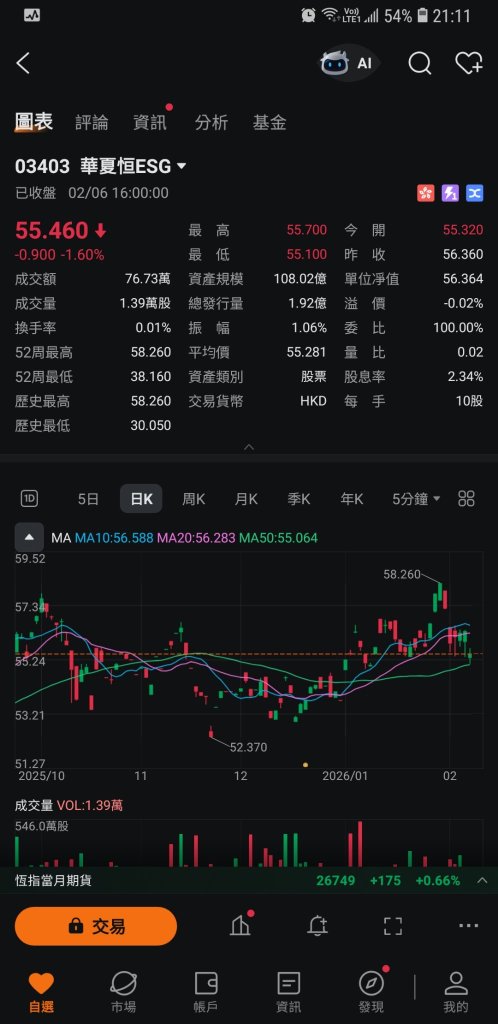Image resolution: width=498 pixels, height=1024 pixels.
Task: Select the 1D intraday chart icon
Action: coord(29,499)
